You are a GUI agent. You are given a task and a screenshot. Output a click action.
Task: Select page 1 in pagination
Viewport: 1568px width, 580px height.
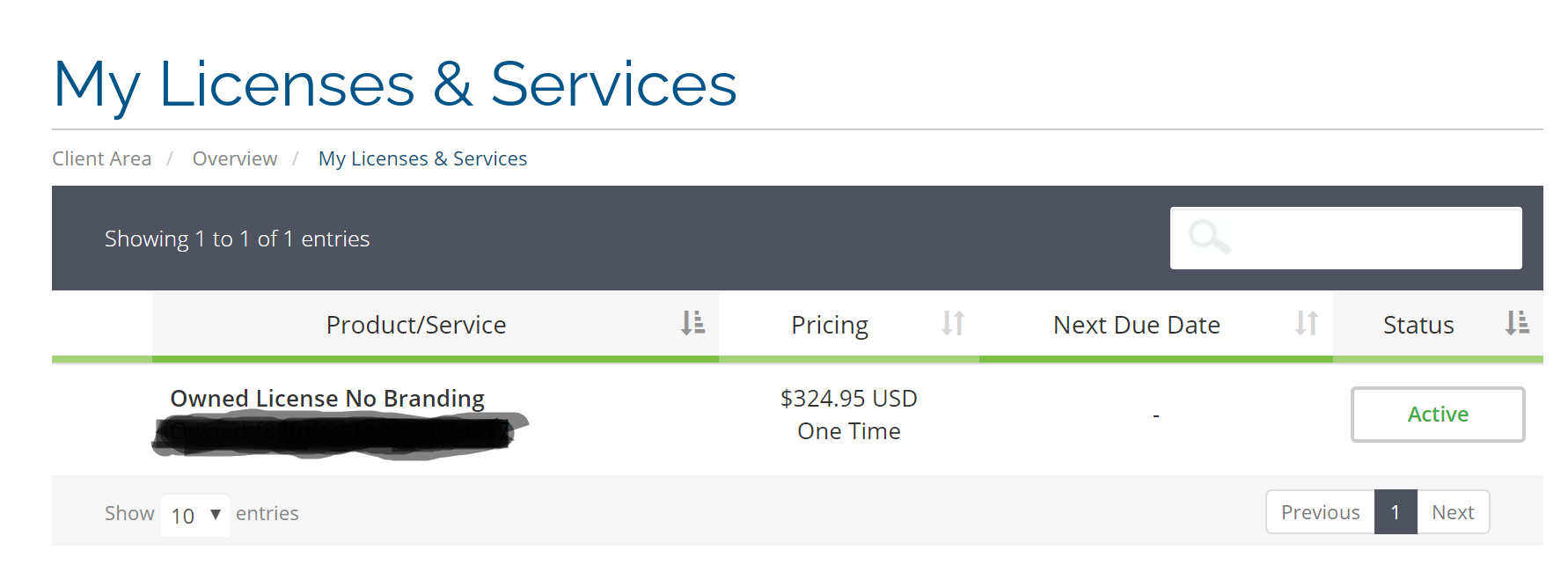click(x=1396, y=512)
